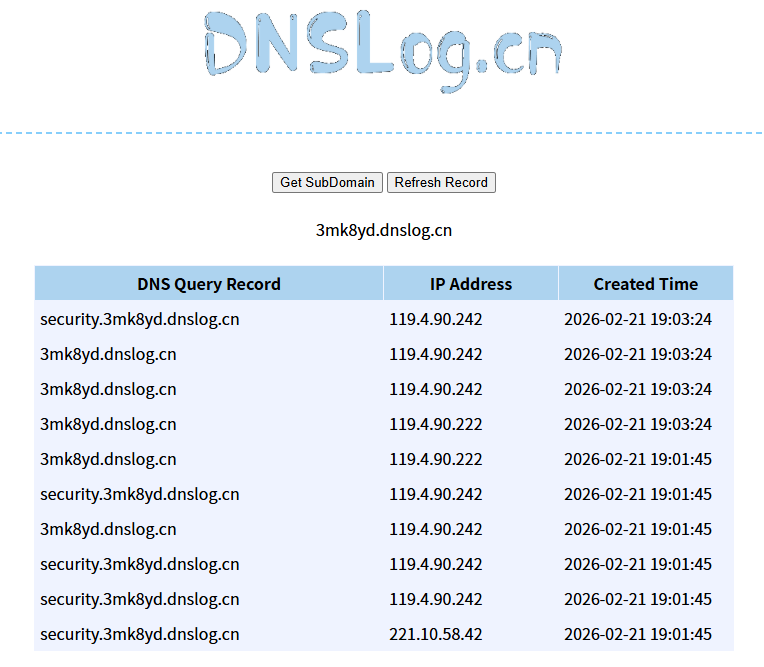
Task: Select the generated subdomain text above the table
Action: click(x=383, y=230)
